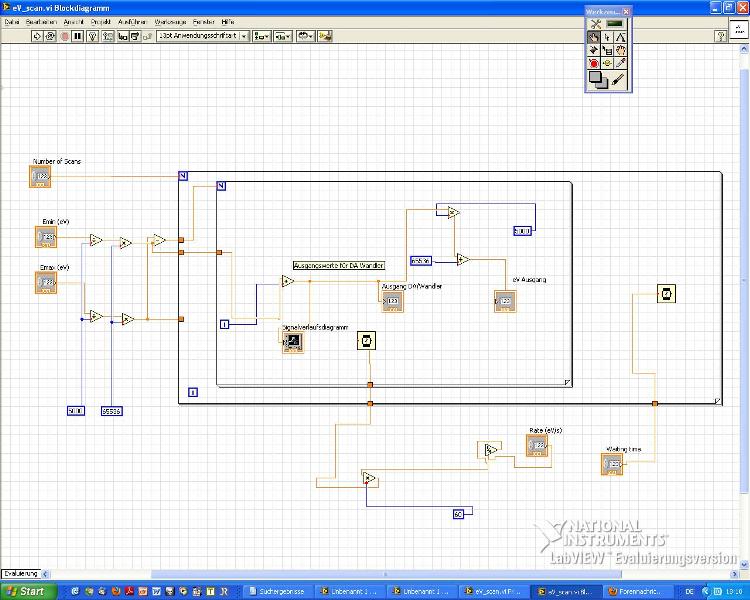Select the Wiring spool tool

pos(594,50)
